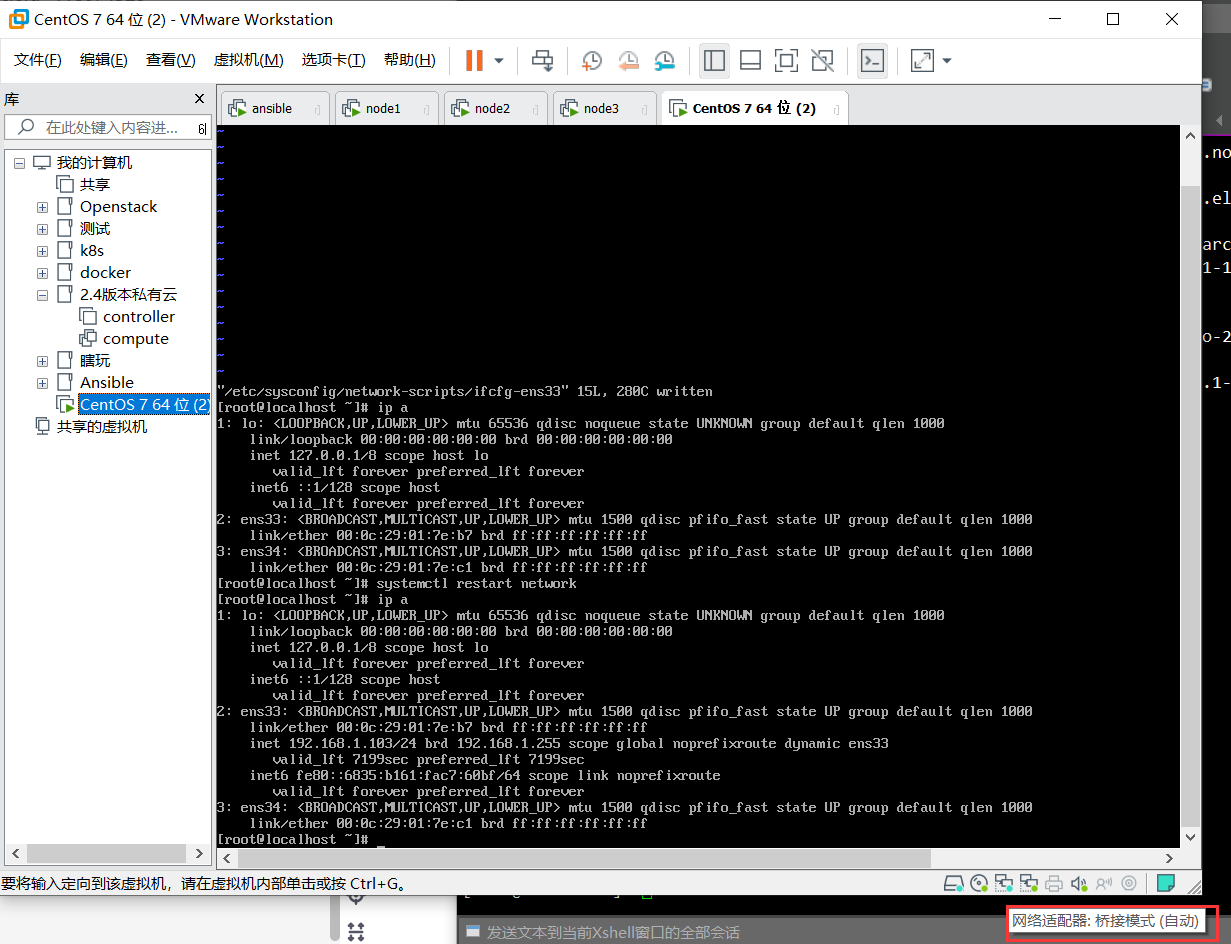
Task: Click the VMware Workstation title bar icon
Action: tap(17, 19)
